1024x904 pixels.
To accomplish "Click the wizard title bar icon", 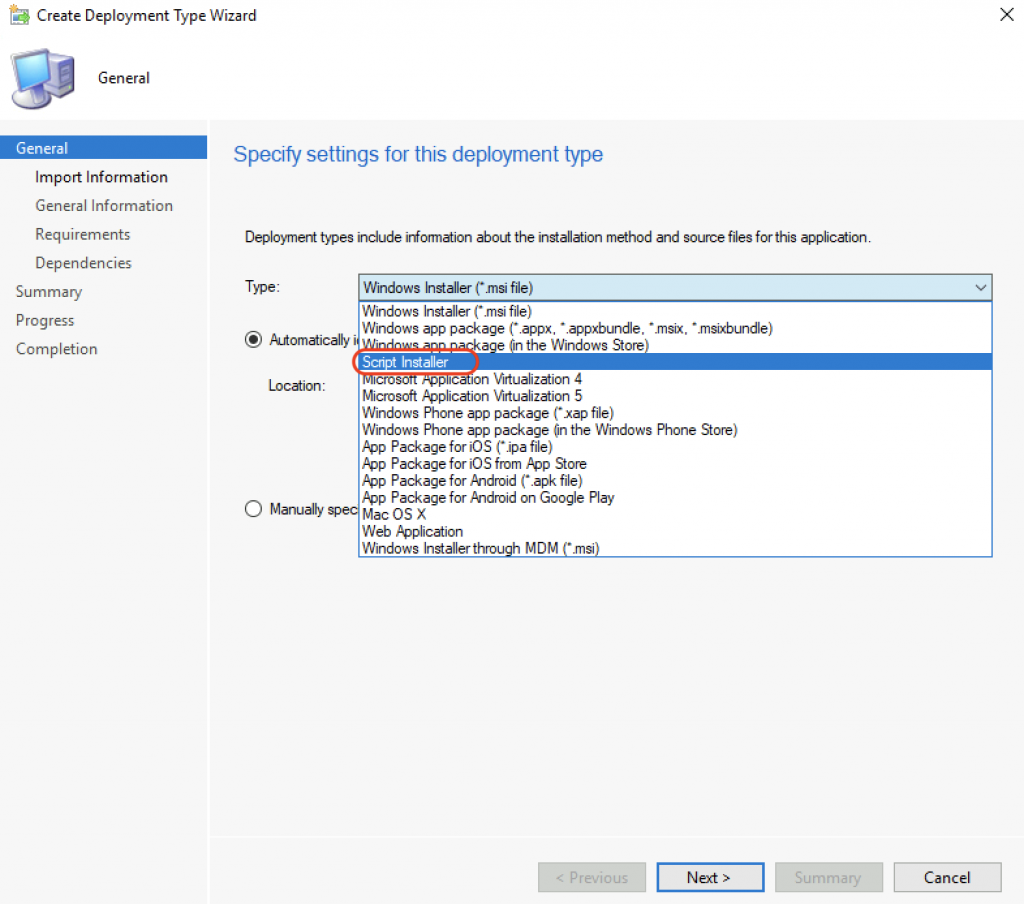I will pyautogui.click(x=19, y=14).
